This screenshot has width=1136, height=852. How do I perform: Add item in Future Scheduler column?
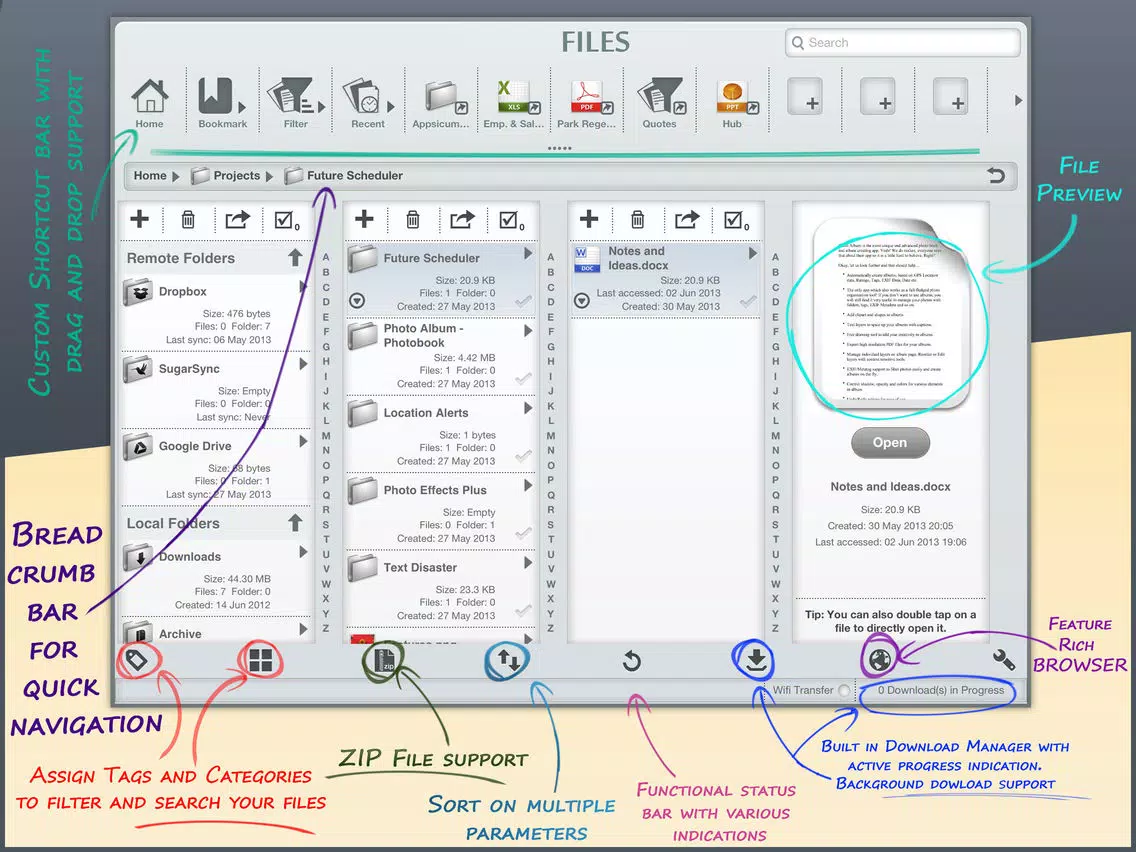click(x=589, y=219)
